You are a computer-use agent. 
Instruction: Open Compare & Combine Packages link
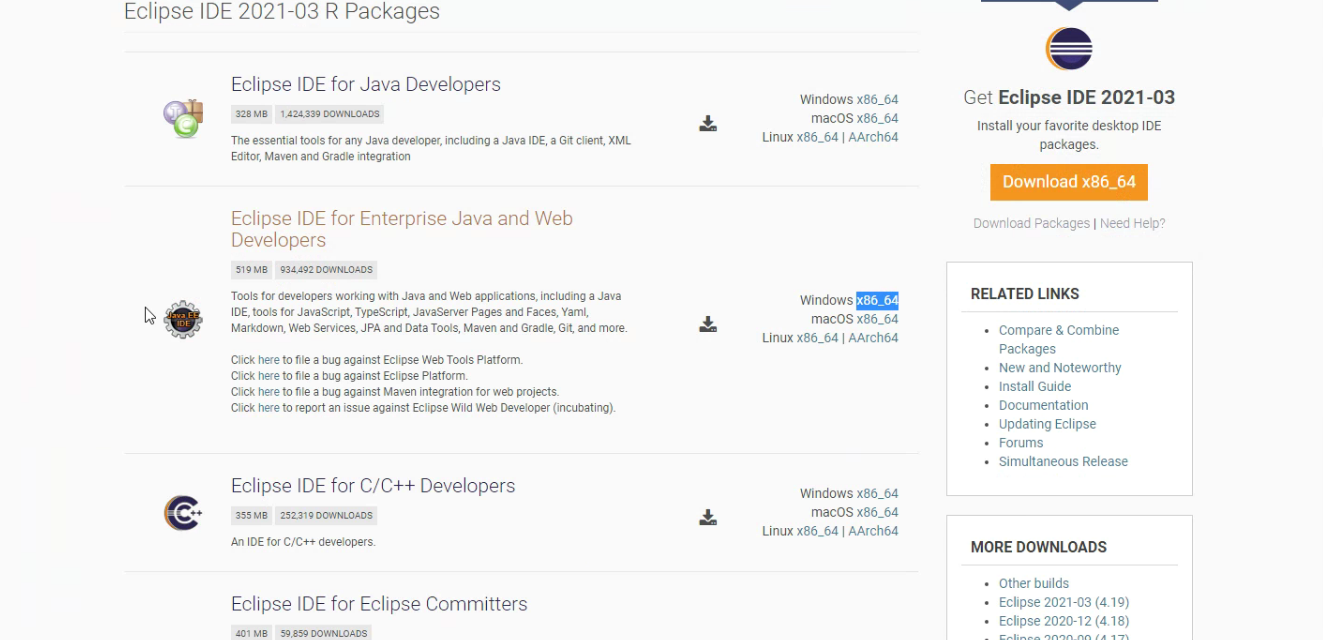coord(1058,339)
